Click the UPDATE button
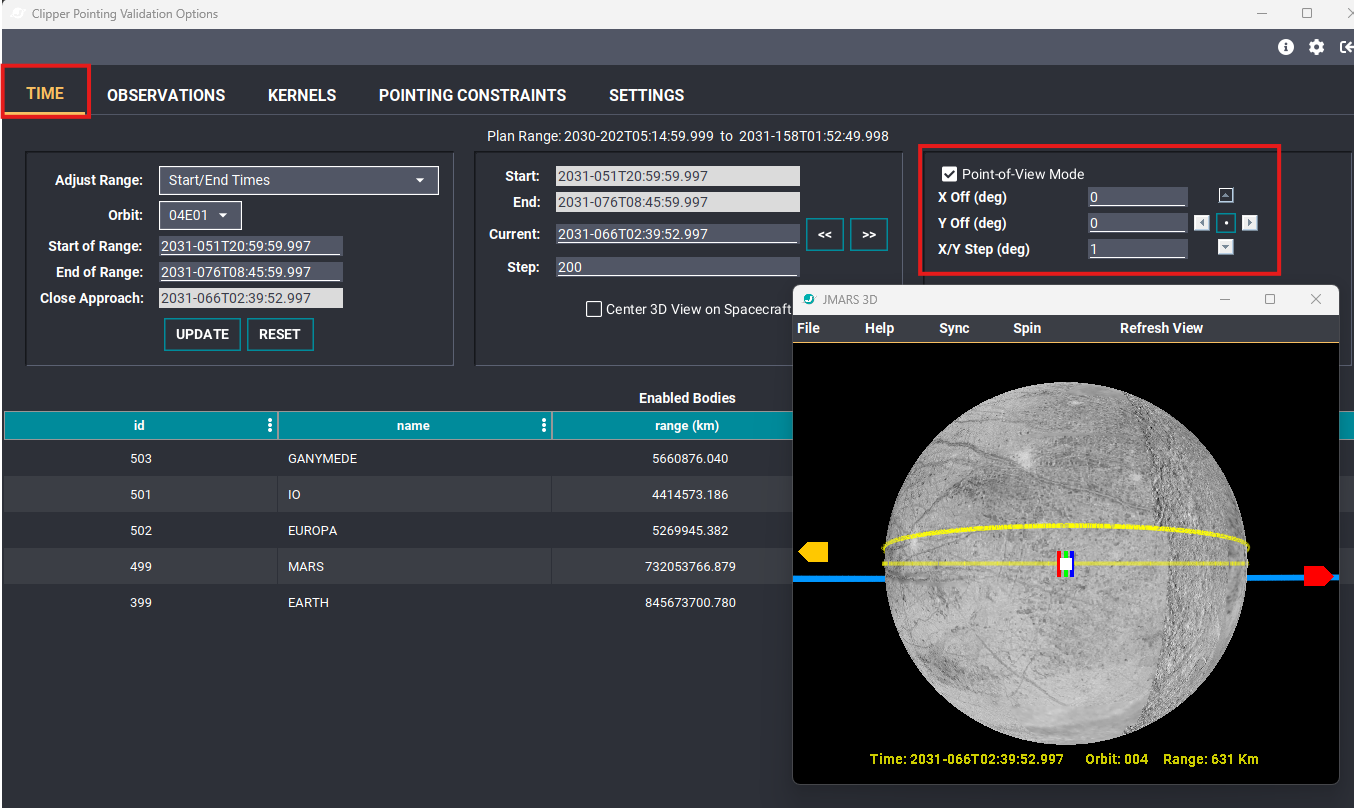The height and width of the screenshot is (808, 1354). tap(202, 334)
